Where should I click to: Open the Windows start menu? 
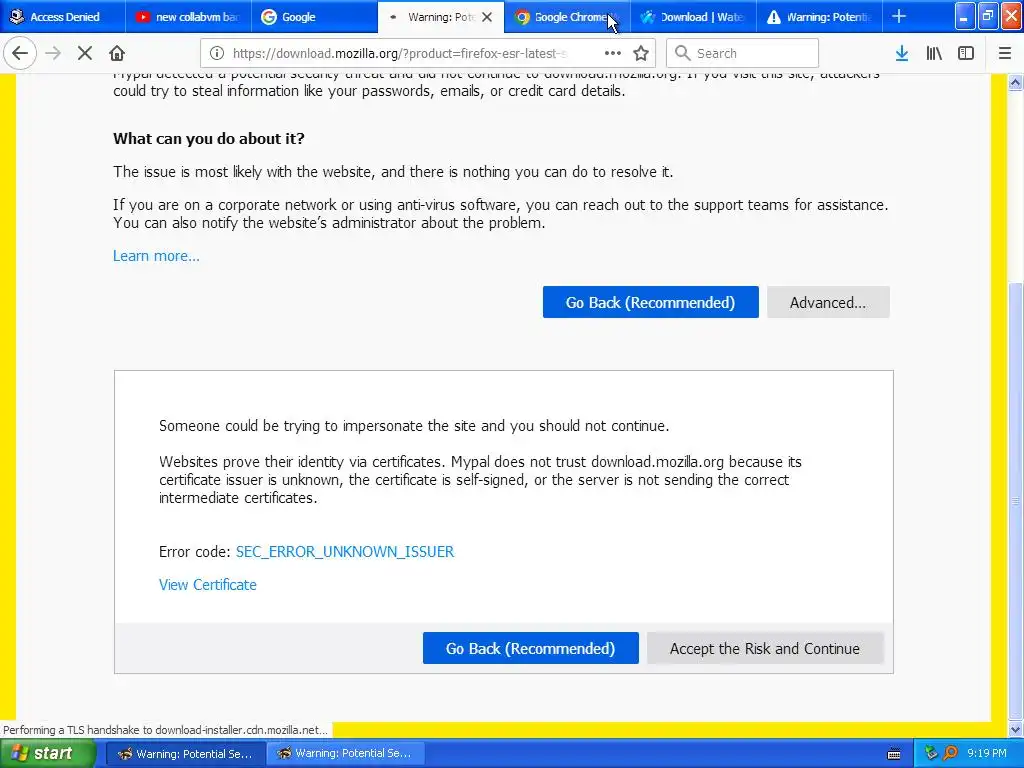48,753
